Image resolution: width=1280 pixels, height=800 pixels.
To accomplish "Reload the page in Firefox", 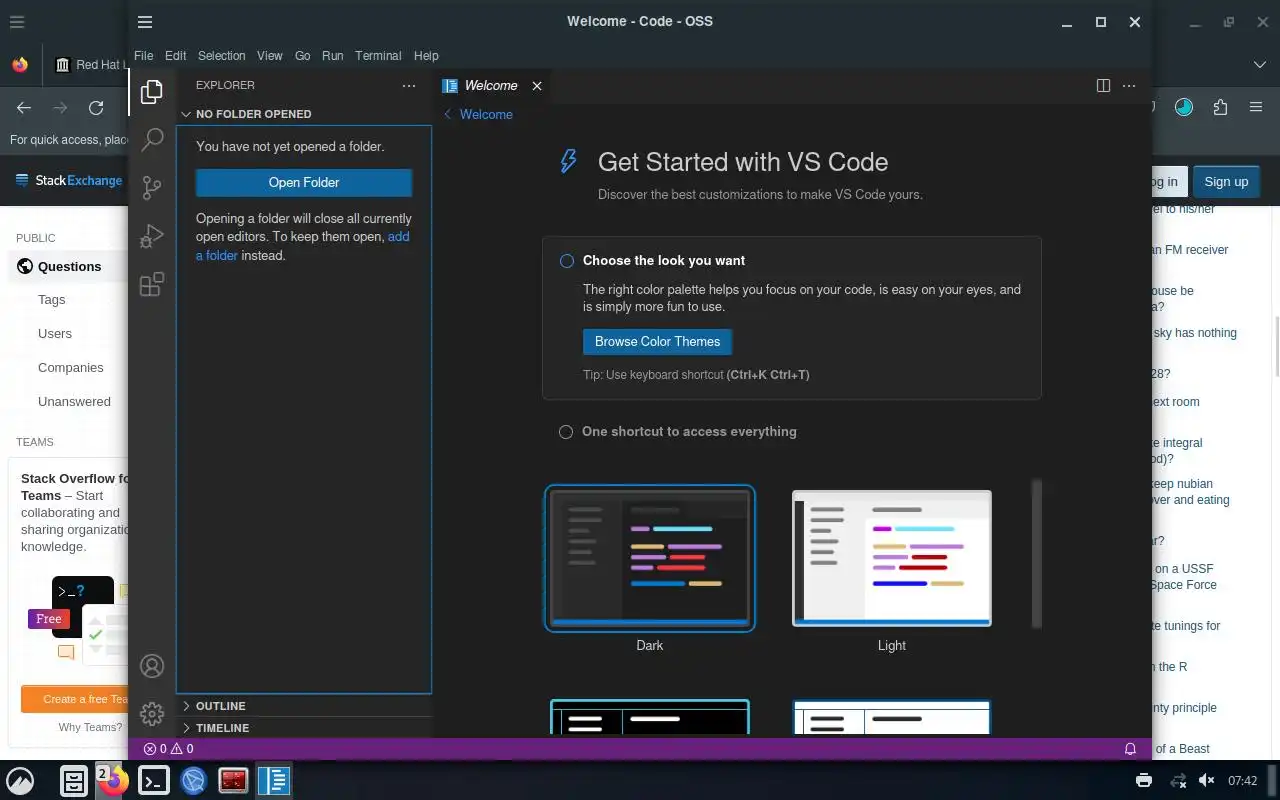I will [96, 108].
